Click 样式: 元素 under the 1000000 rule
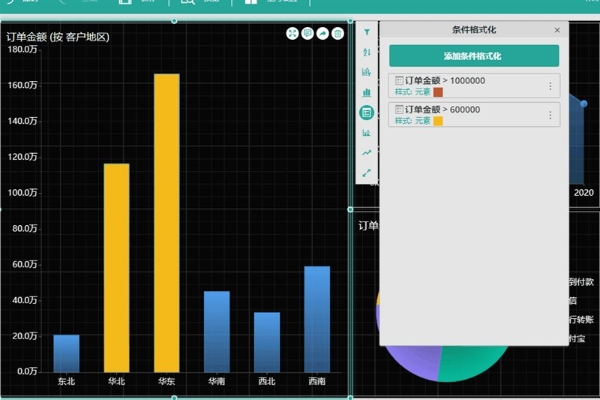600x400 pixels. (x=412, y=92)
